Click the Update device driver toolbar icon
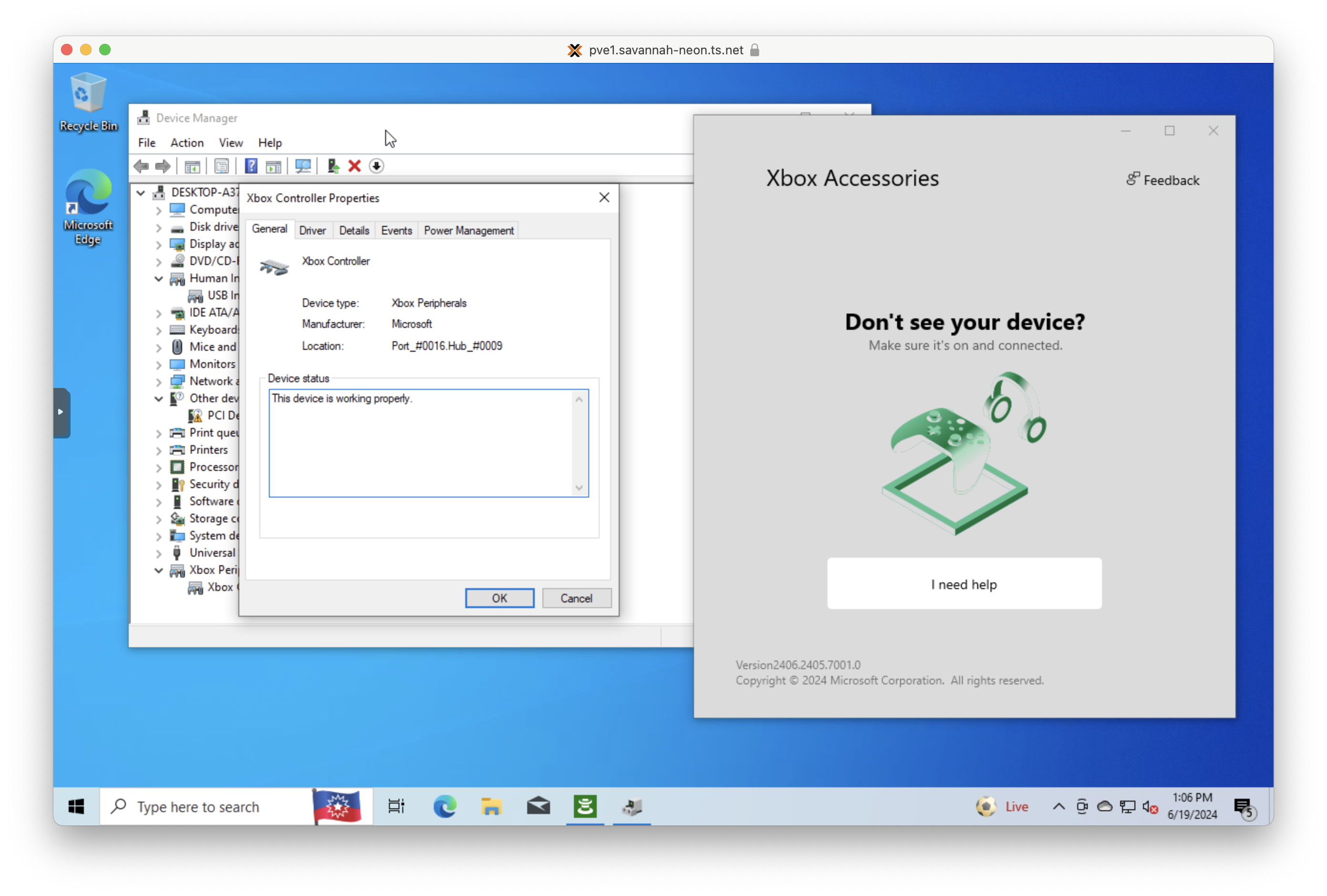1327x896 pixels. [x=334, y=166]
